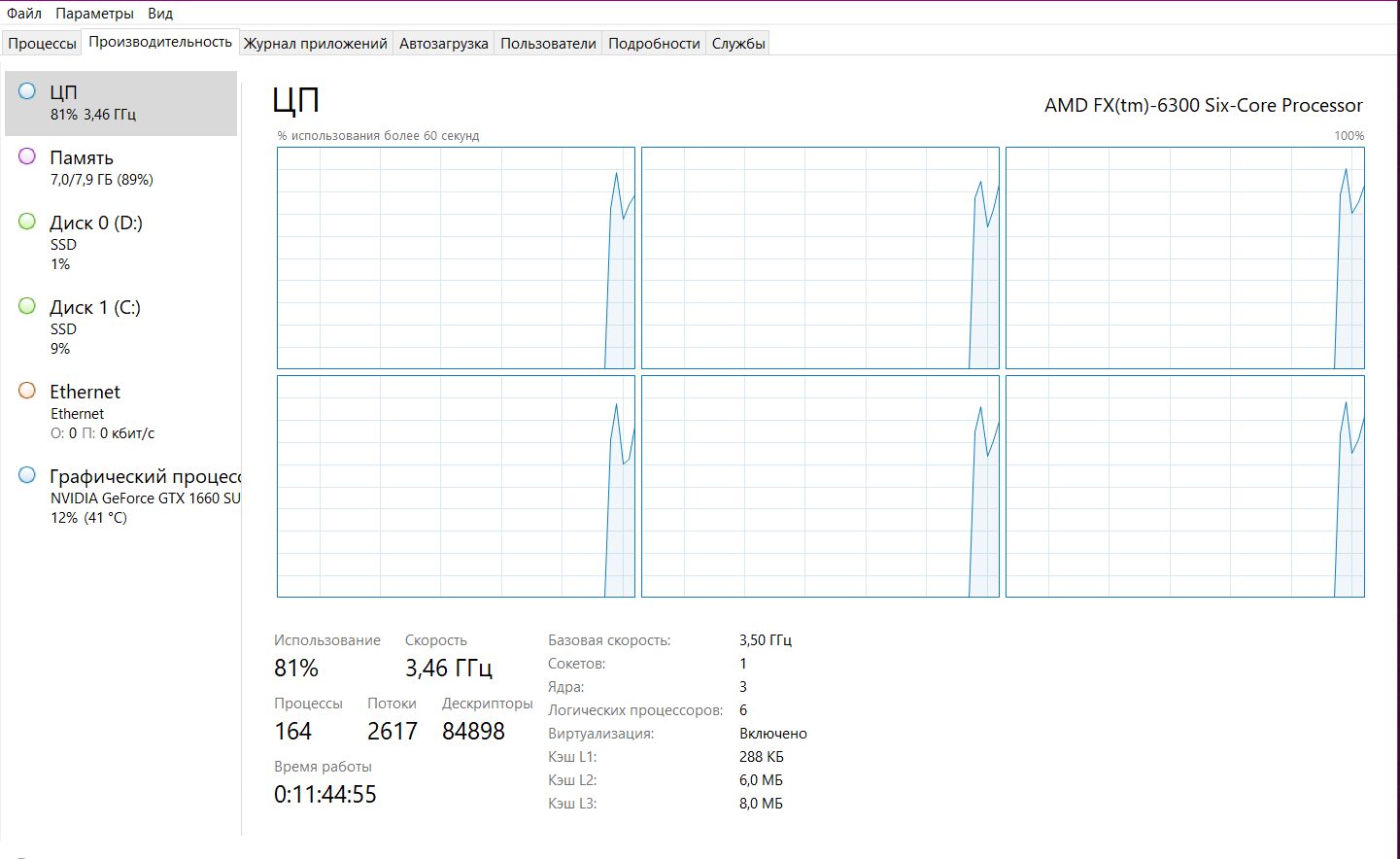Select the purple Память circle icon
This screenshot has width=1400, height=859.
point(27,156)
